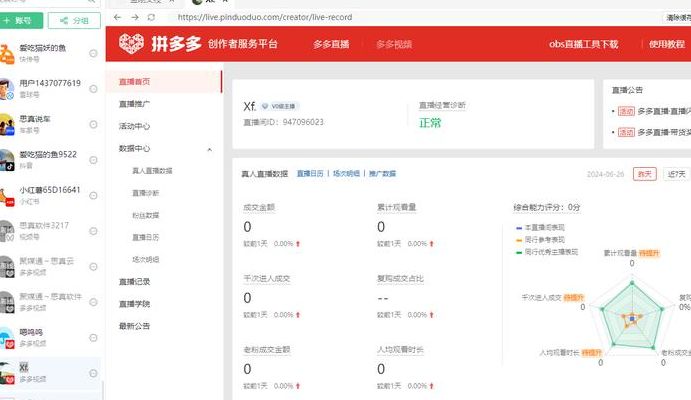Select the 近7天 date range button
The height and width of the screenshot is (400, 691).
click(676, 174)
